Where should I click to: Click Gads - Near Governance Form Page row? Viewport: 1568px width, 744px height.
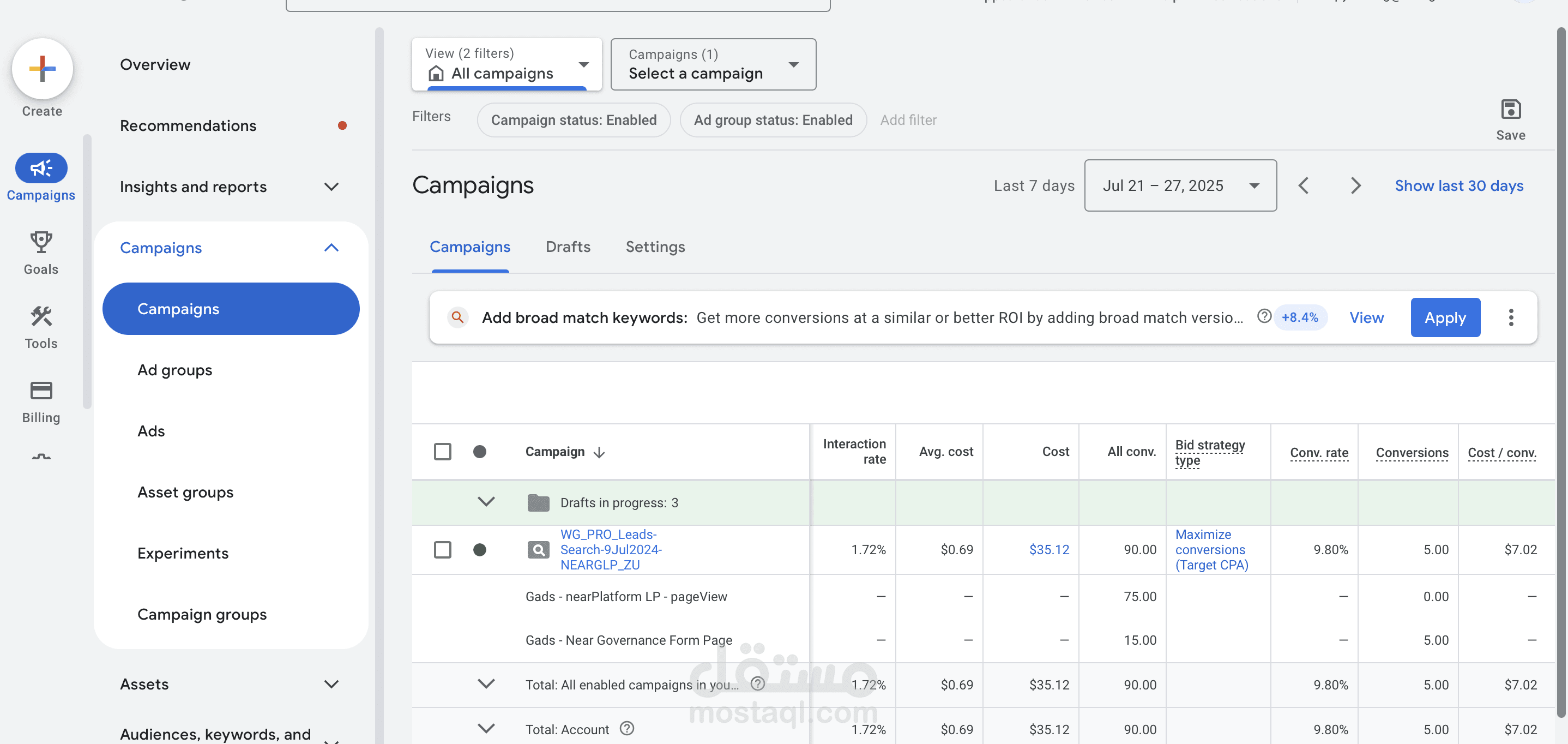(628, 640)
